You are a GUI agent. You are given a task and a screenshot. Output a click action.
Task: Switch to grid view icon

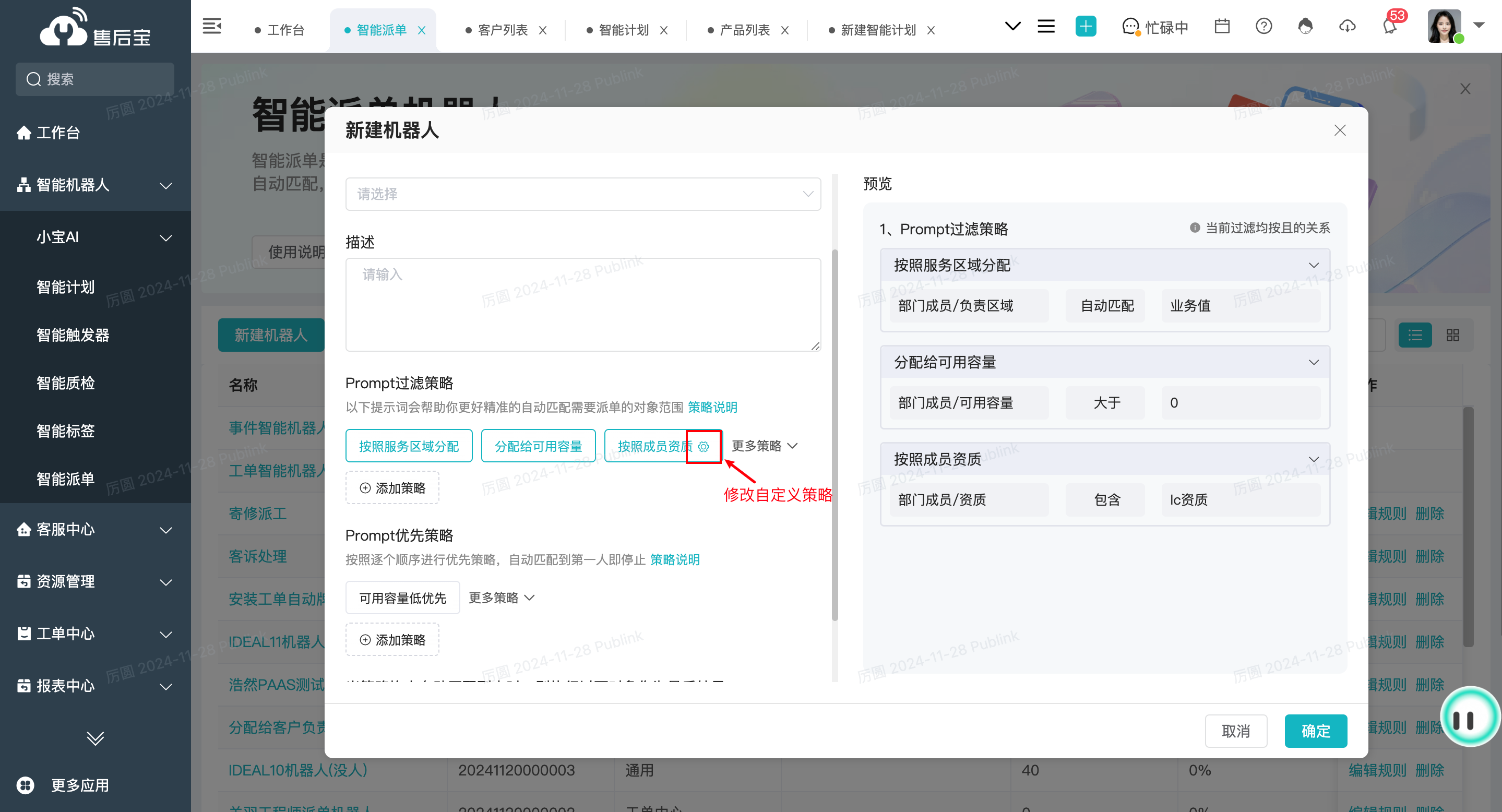tap(1452, 335)
